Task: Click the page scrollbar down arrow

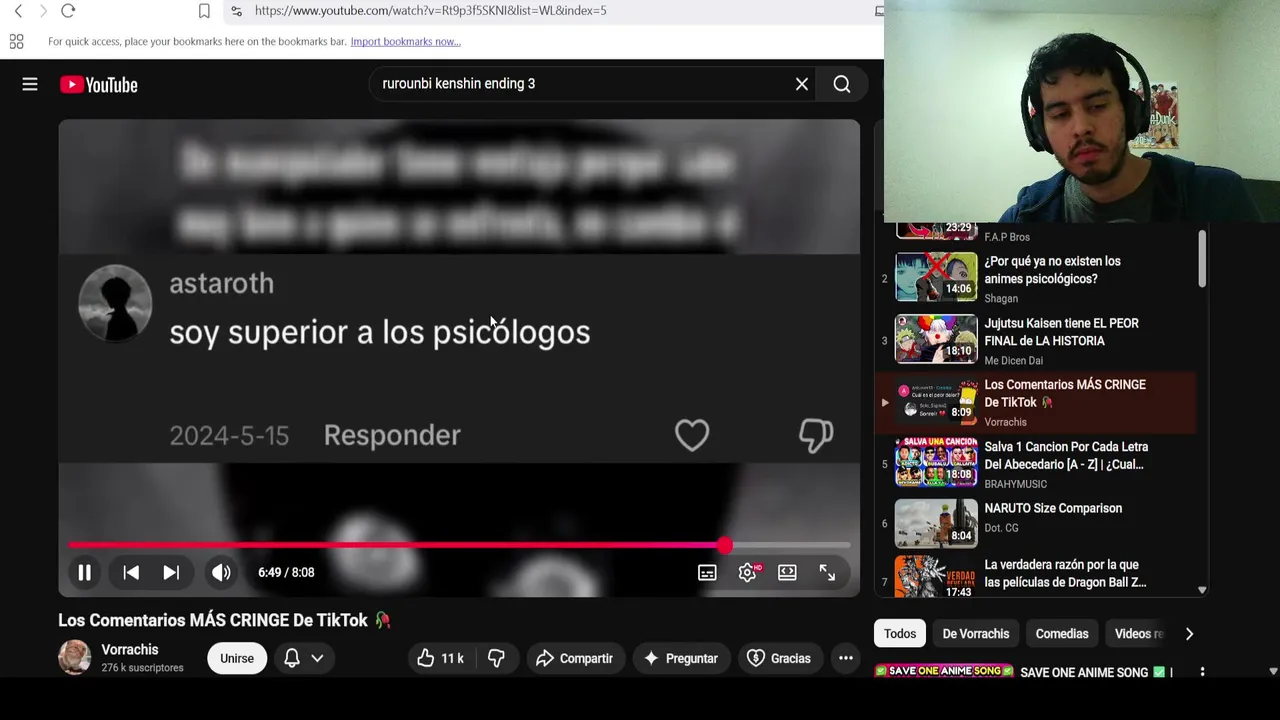Action: click(1273, 672)
